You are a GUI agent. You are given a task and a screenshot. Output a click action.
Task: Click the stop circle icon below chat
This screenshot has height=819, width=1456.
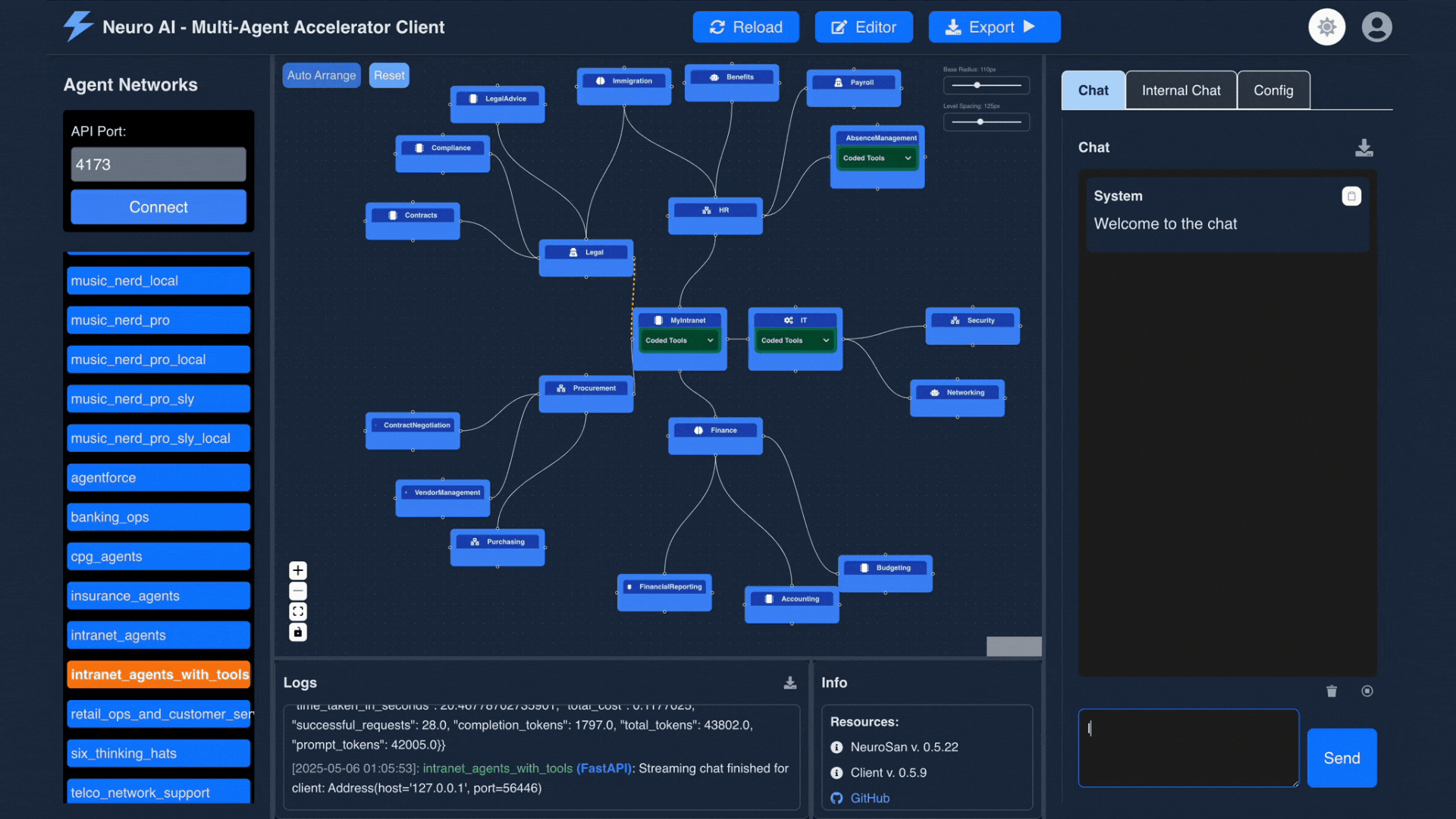point(1367,691)
